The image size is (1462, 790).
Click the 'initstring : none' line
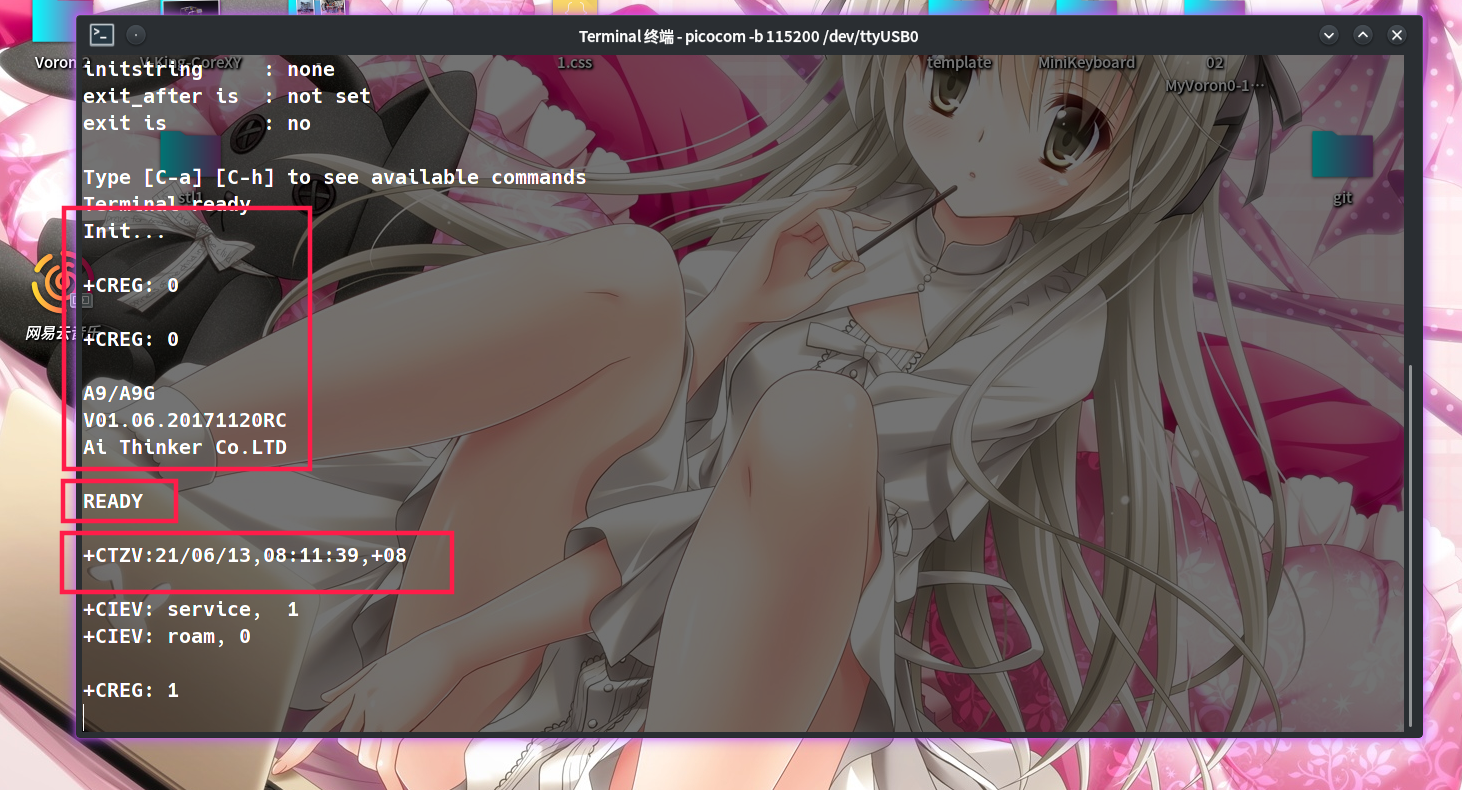pyautogui.click(x=209, y=69)
